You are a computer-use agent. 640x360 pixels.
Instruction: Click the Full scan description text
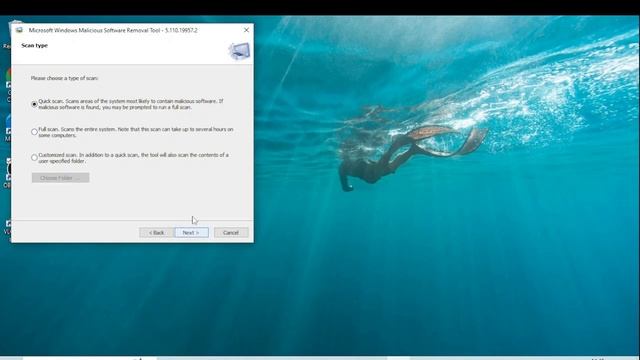click(x=136, y=132)
